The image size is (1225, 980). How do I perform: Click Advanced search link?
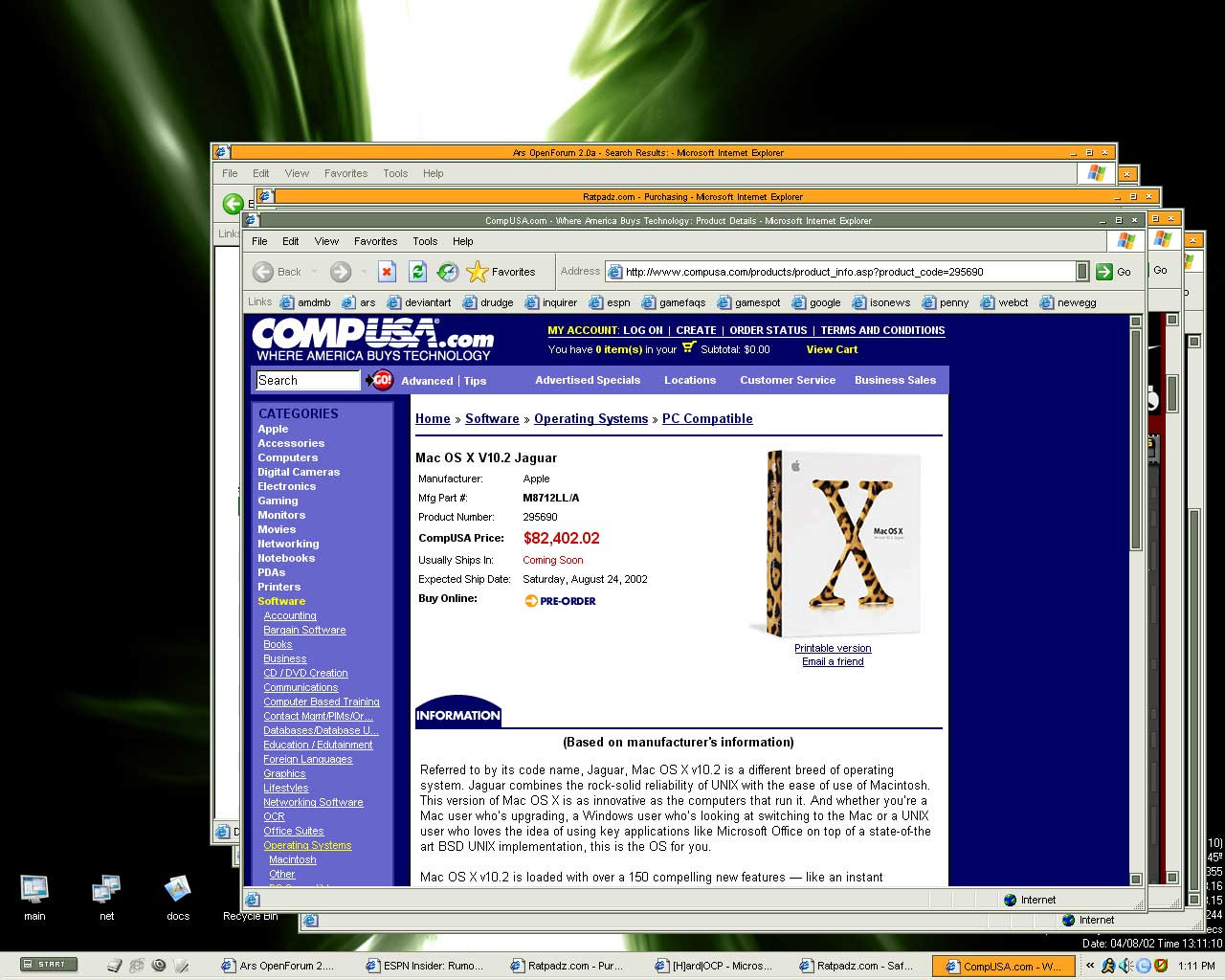click(x=427, y=381)
